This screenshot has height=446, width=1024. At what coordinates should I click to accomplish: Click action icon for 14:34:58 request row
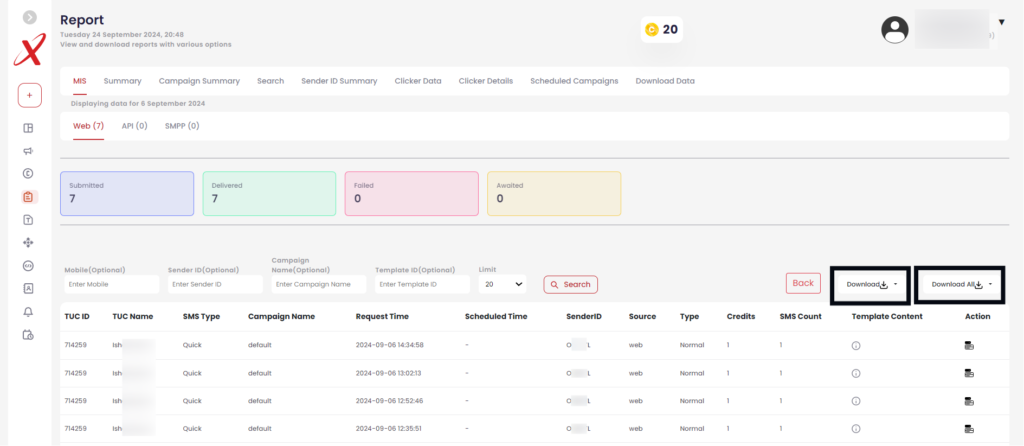click(x=969, y=345)
